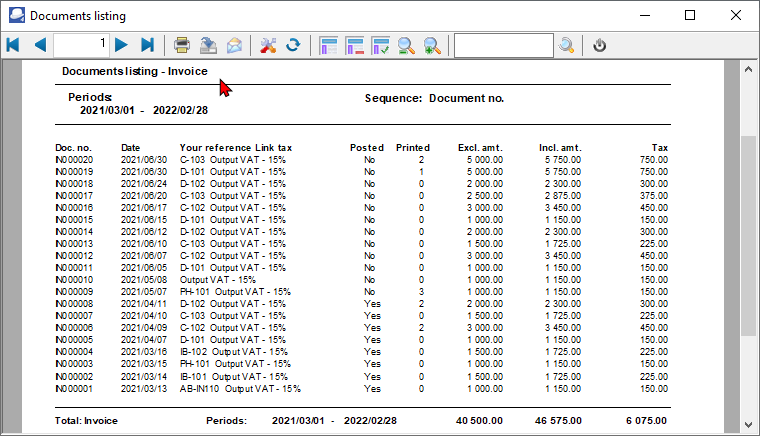The height and width of the screenshot is (436, 760).
Task: Click reference 'AB-IN110 Output VAT - 15%'
Action: click(x=240, y=389)
